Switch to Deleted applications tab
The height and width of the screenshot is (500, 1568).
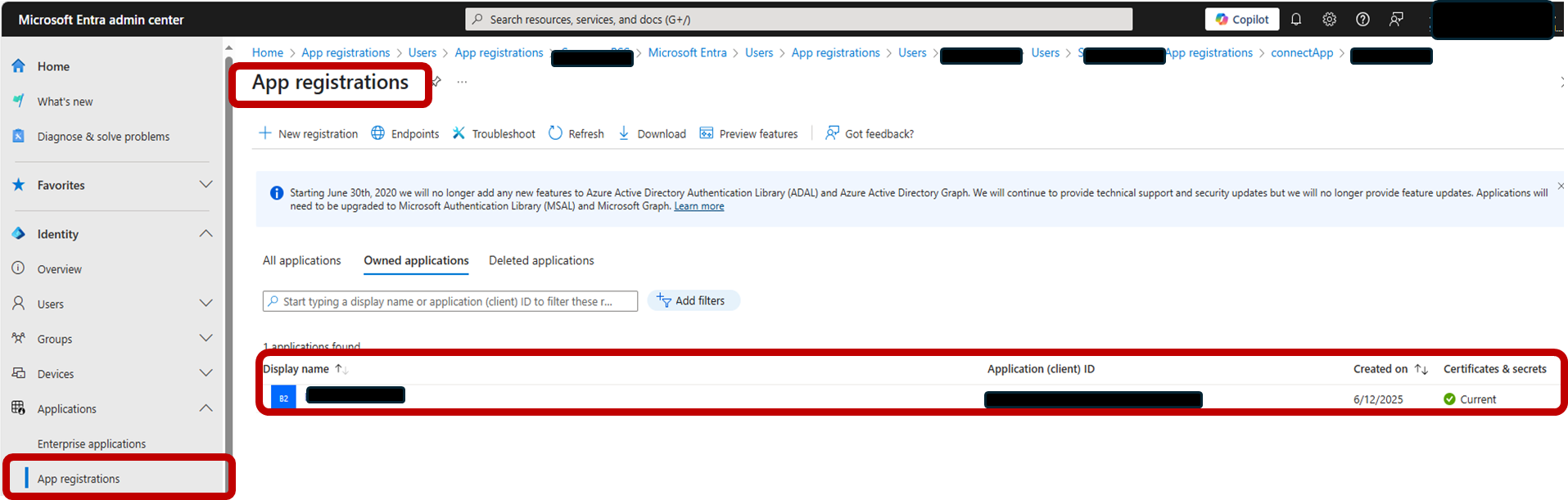pos(541,260)
